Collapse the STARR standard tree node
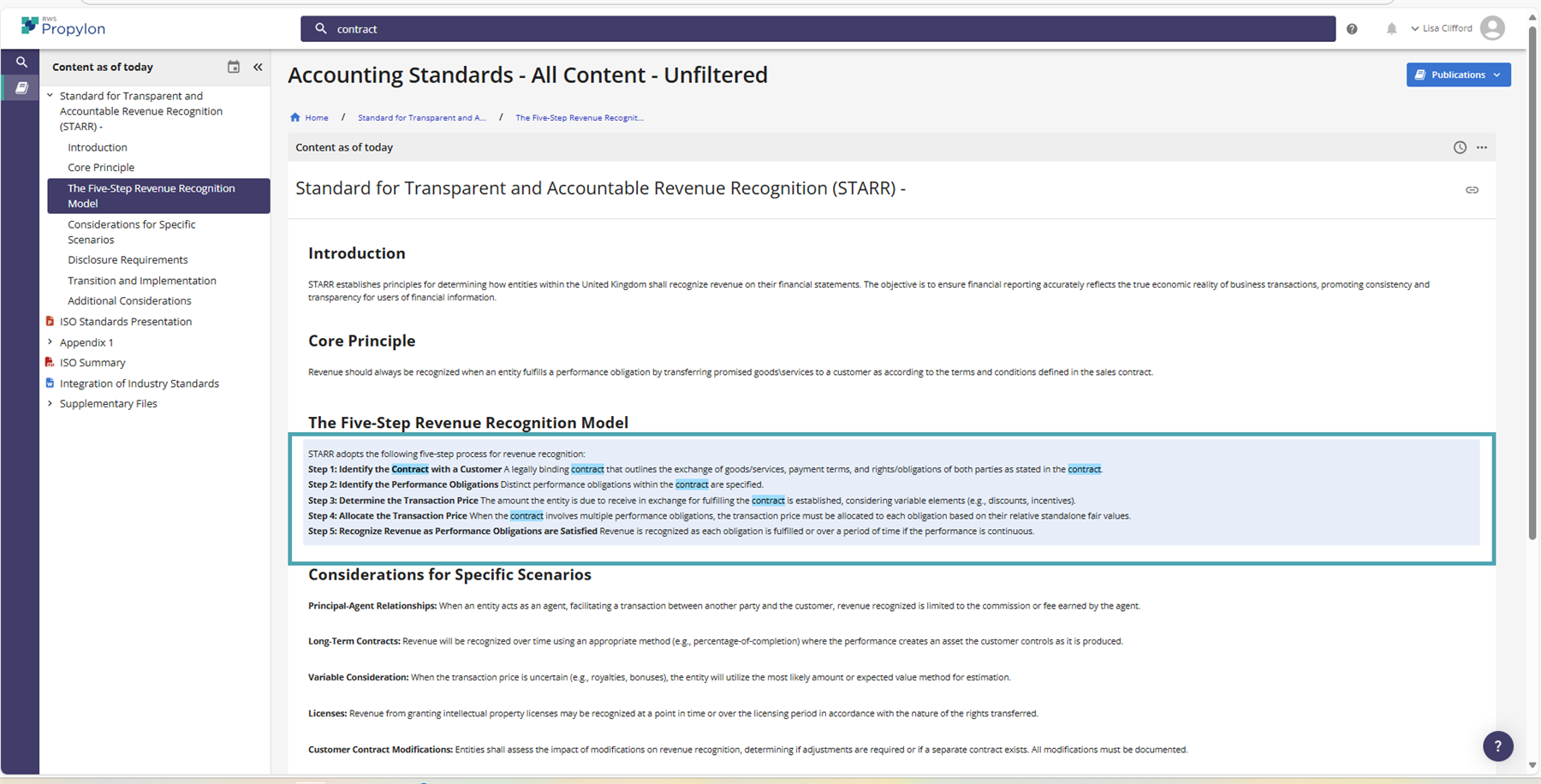 pos(50,96)
